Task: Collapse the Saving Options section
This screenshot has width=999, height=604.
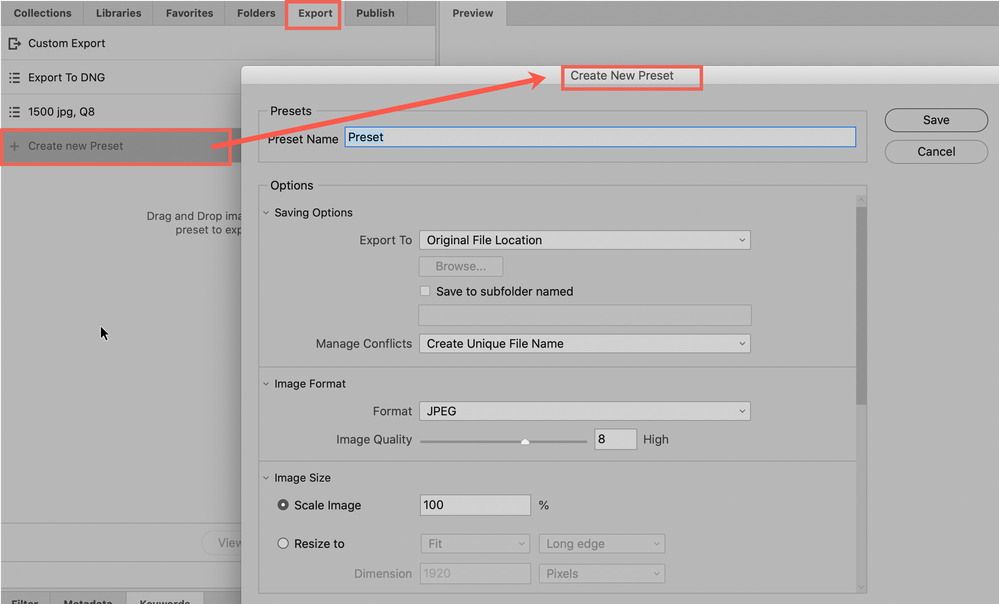Action: [266, 213]
